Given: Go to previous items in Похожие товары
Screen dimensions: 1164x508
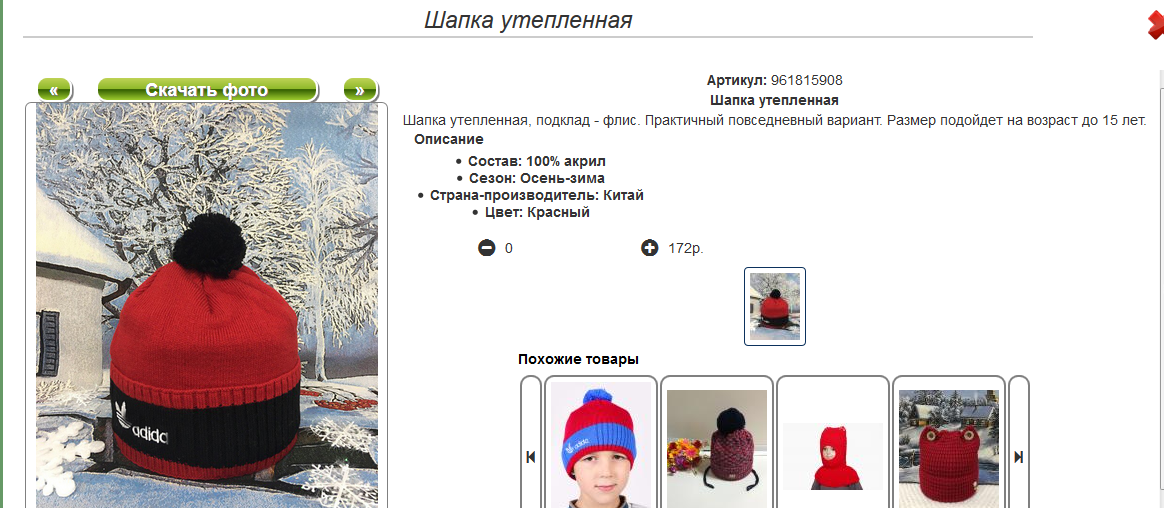Looking at the screenshot, I should [530, 443].
